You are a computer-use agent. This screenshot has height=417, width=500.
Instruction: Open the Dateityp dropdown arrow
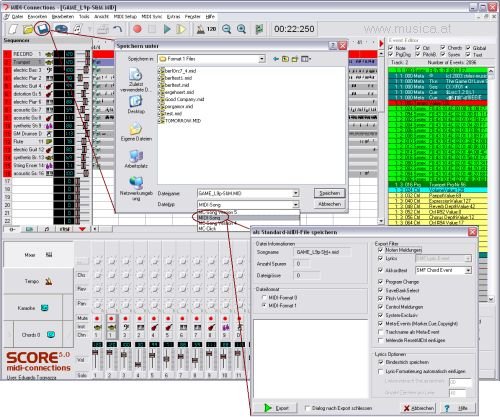click(295, 205)
